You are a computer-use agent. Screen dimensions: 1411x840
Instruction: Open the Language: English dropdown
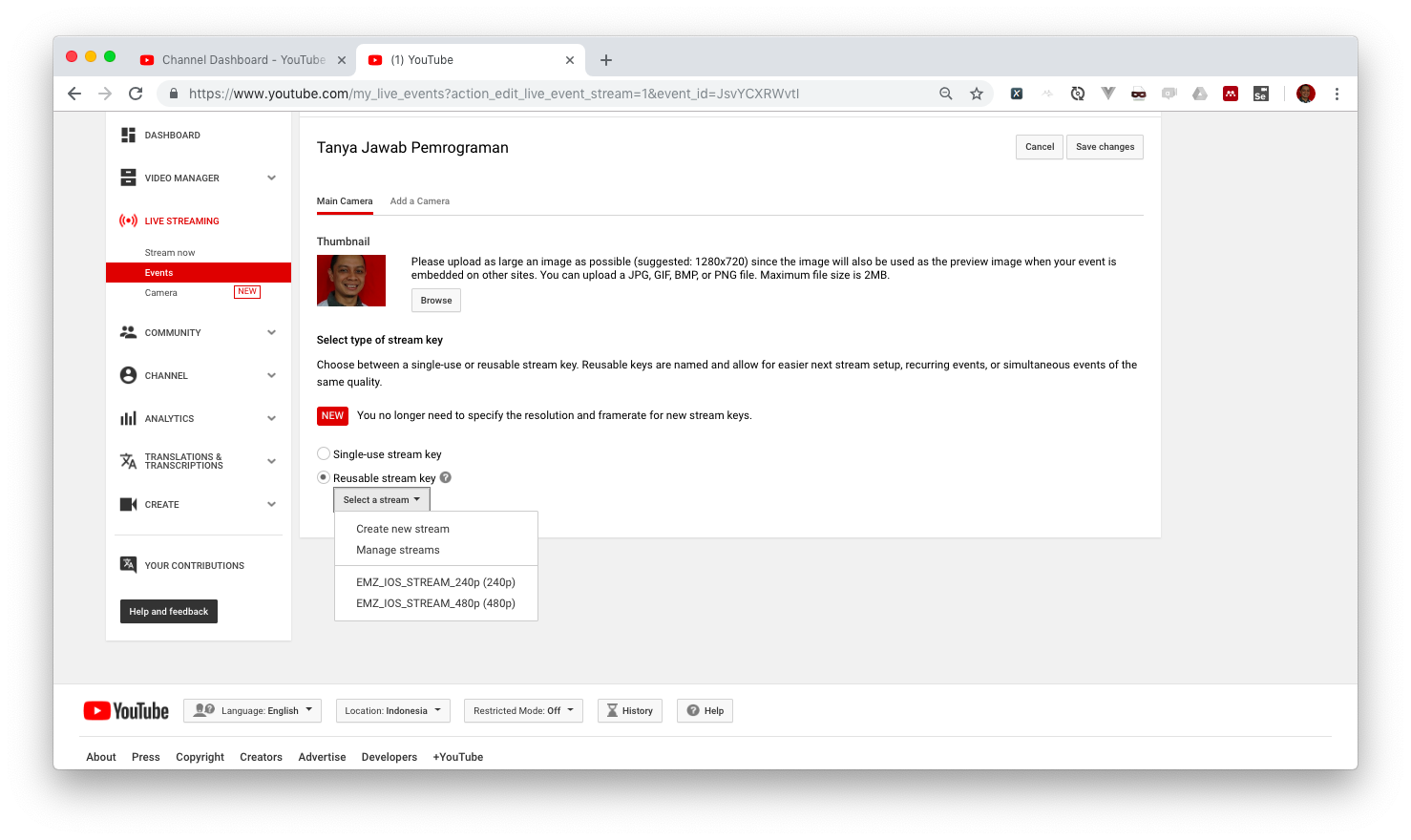(253, 710)
